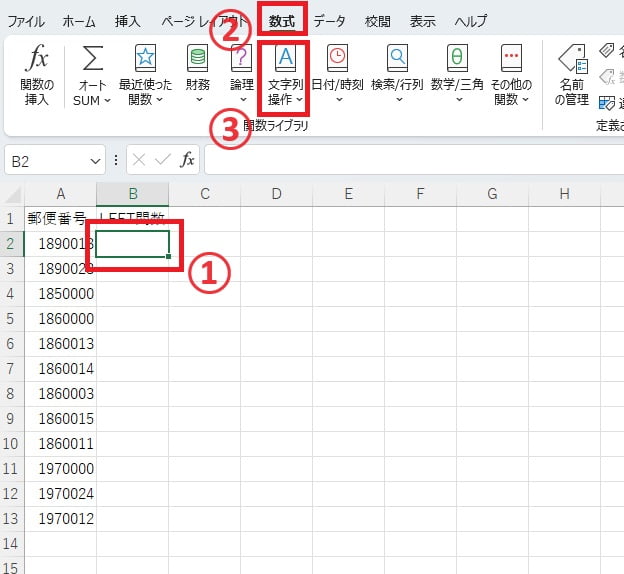Select column C header
Viewport: 624px width, 574px height.
(205, 194)
